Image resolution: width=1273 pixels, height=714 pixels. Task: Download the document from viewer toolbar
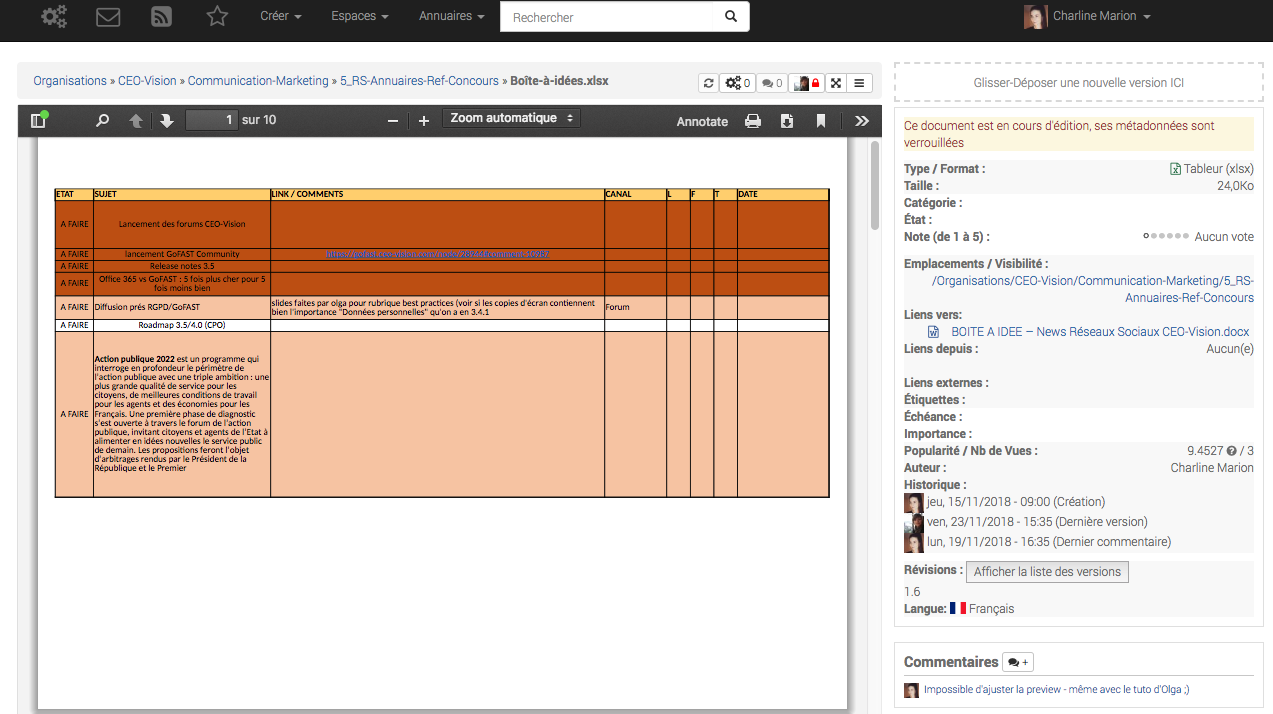coord(787,121)
